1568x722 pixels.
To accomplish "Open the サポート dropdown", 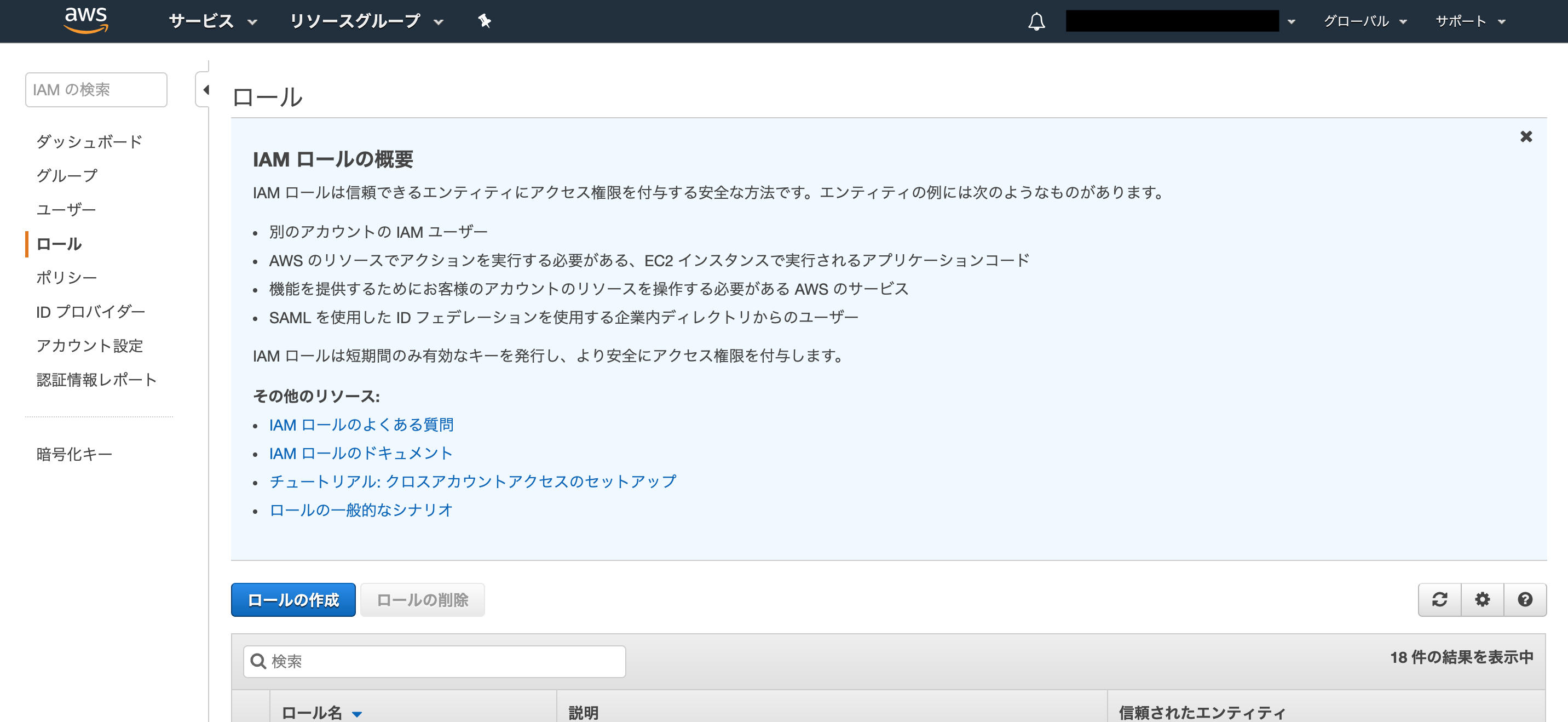I will 1469,21.
